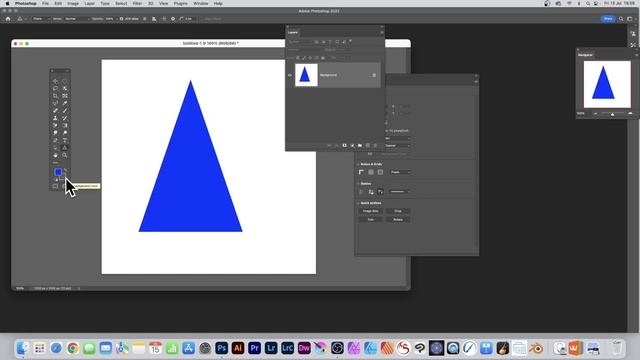Open the Home screen from options bar
This screenshot has width=640, height=360.
coord(8,19)
